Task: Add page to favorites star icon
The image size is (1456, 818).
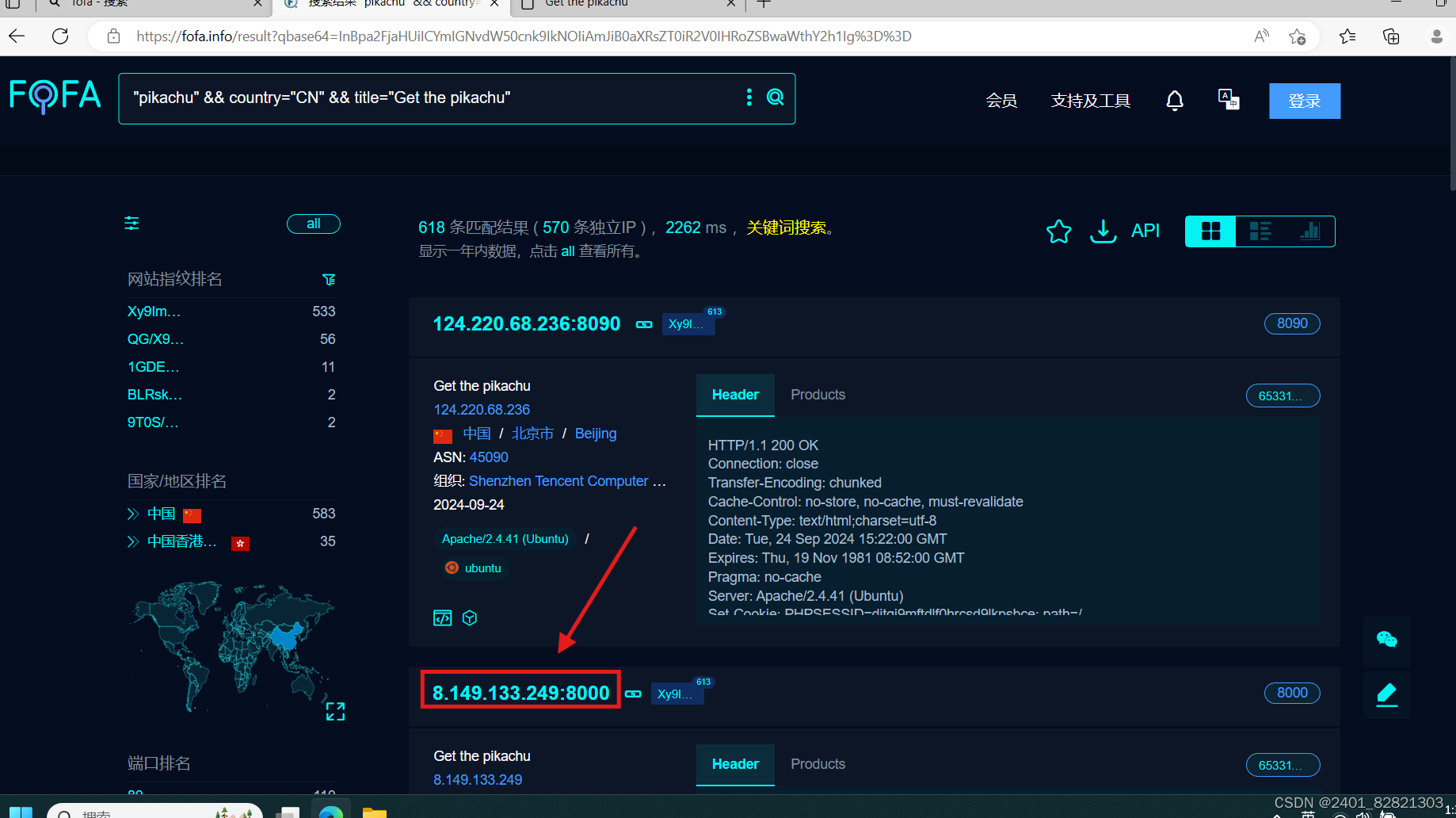Action: [1297, 36]
